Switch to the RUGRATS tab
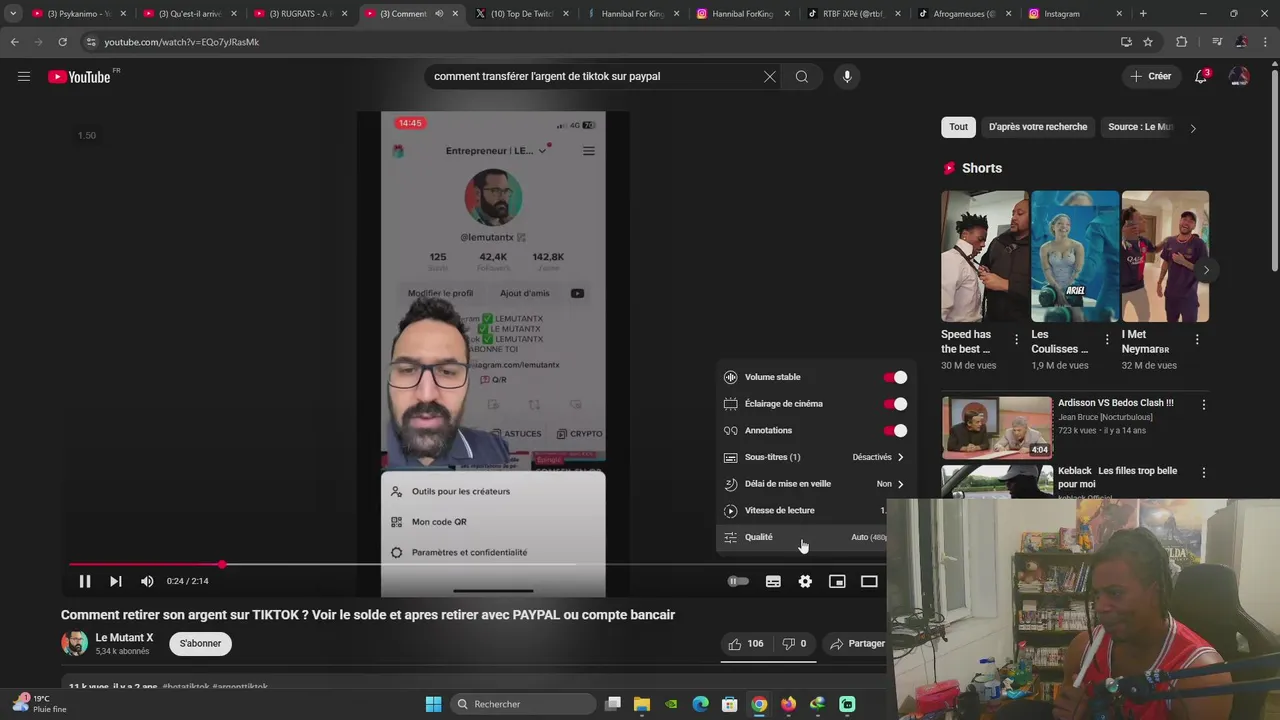Image resolution: width=1280 pixels, height=720 pixels. [299, 14]
